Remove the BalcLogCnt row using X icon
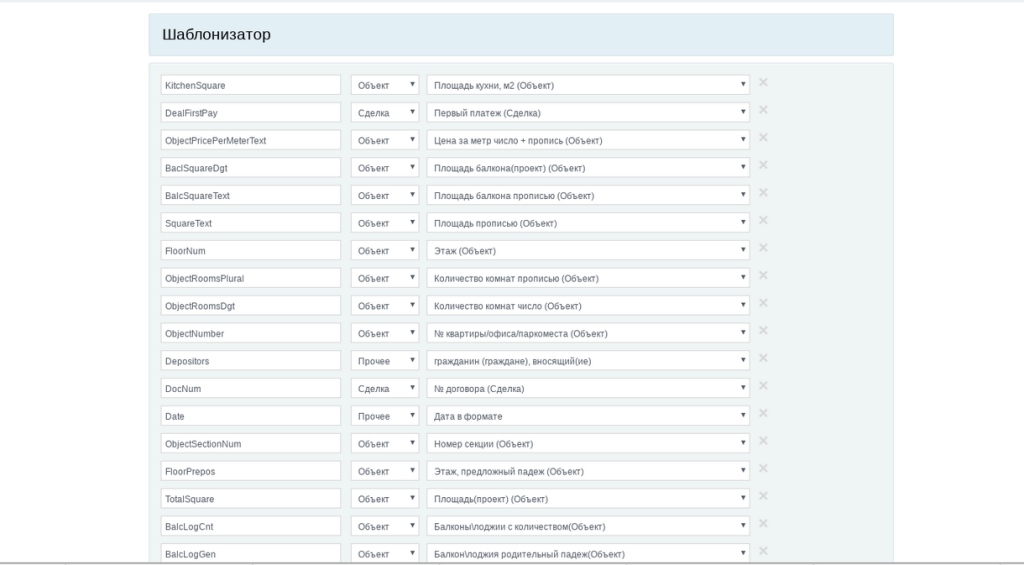 coord(763,523)
